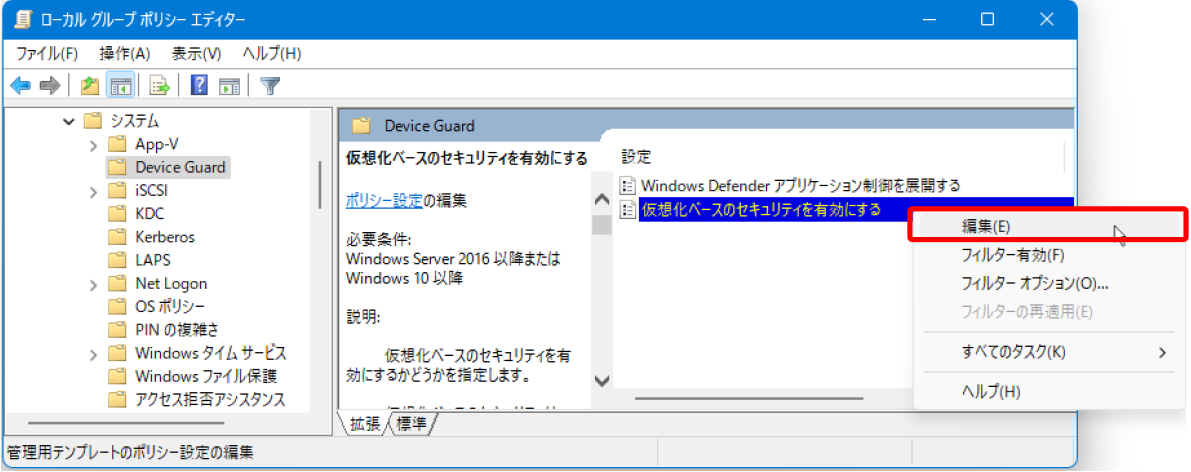
Task: Select the KDC tree item
Action: tap(150, 214)
